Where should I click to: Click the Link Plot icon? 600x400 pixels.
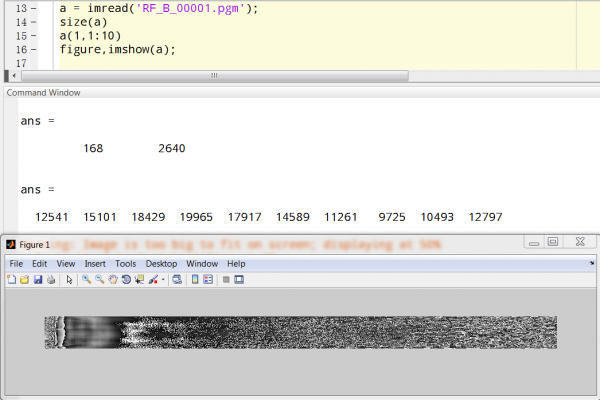(177, 280)
